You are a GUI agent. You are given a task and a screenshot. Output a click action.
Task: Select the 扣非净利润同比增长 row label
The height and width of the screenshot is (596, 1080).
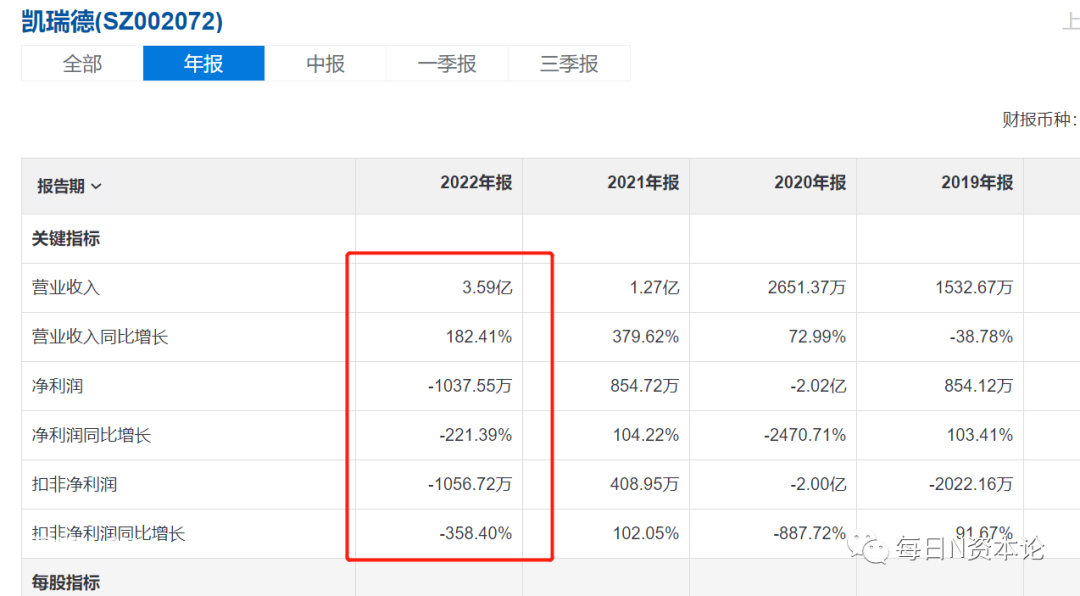point(109,533)
